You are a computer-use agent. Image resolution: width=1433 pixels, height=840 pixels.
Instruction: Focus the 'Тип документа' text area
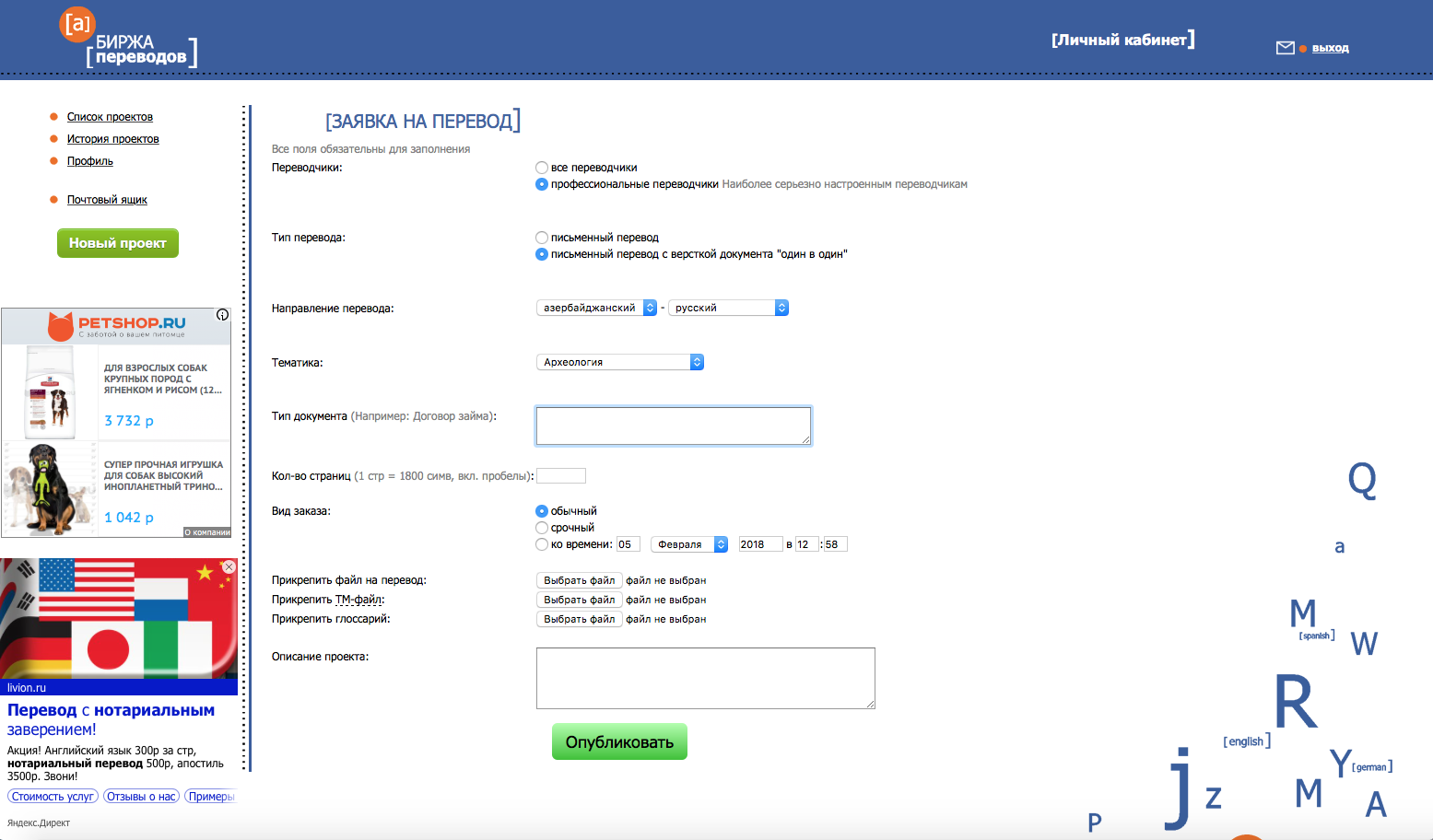674,426
